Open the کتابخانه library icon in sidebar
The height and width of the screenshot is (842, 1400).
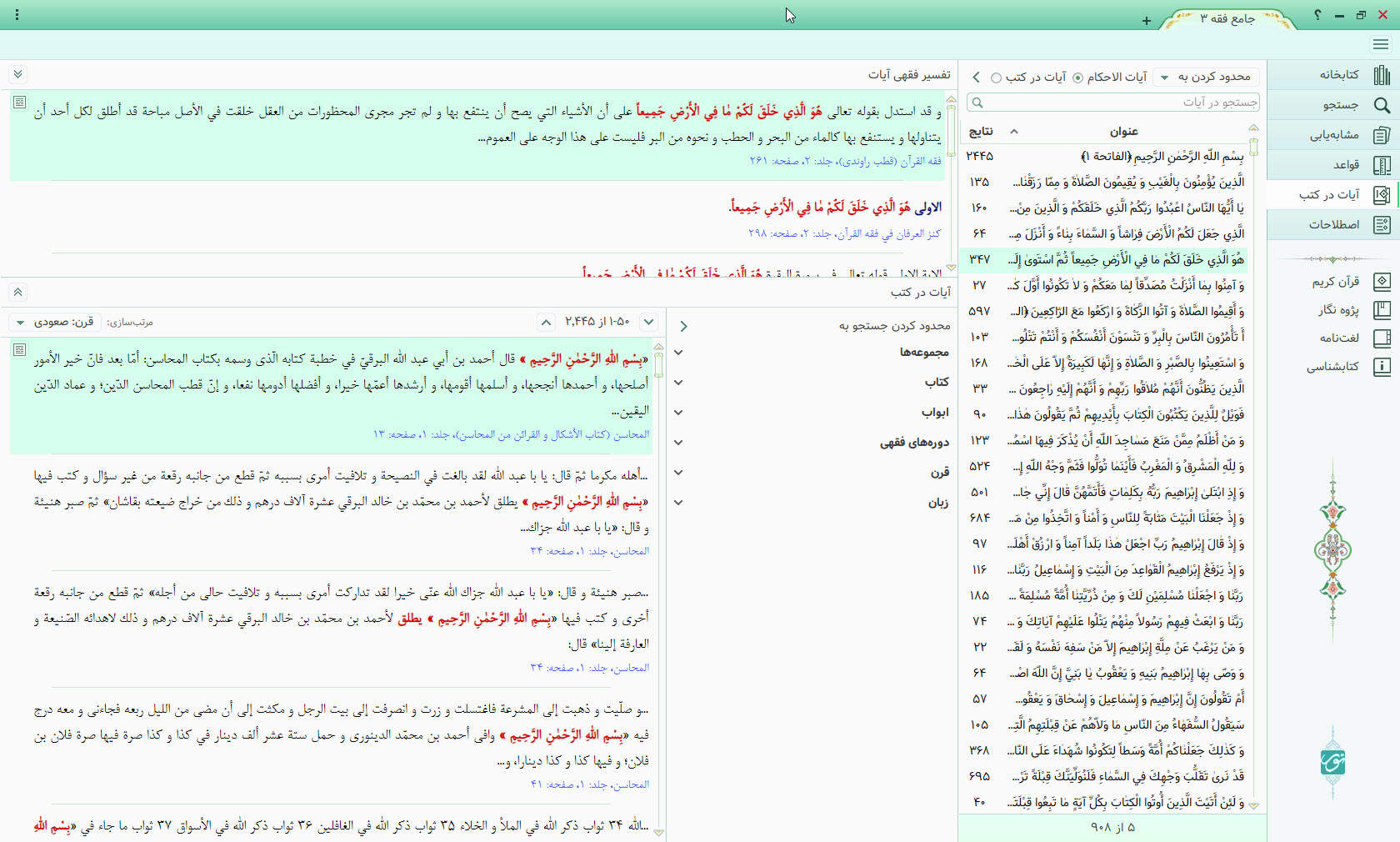pyautogui.click(x=1381, y=75)
